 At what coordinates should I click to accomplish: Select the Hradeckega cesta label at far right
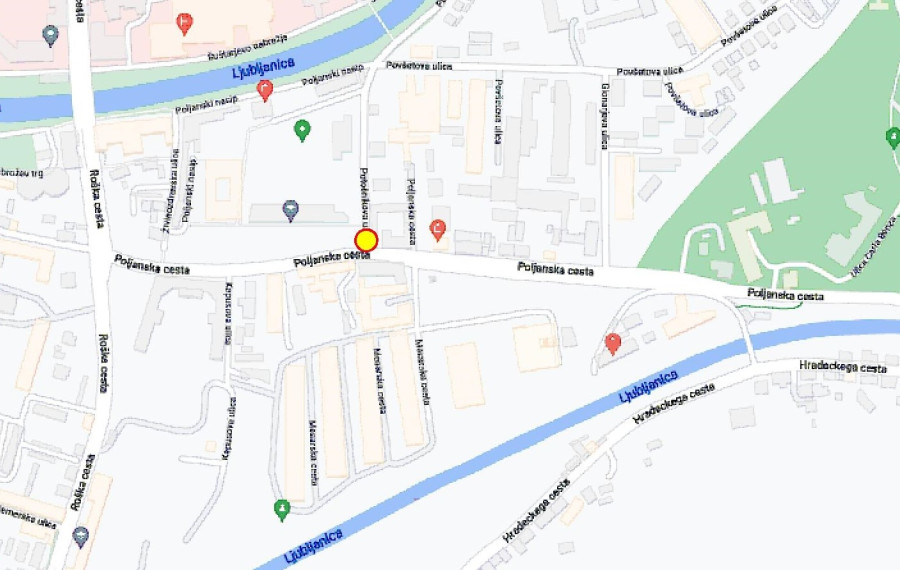[x=843, y=367]
